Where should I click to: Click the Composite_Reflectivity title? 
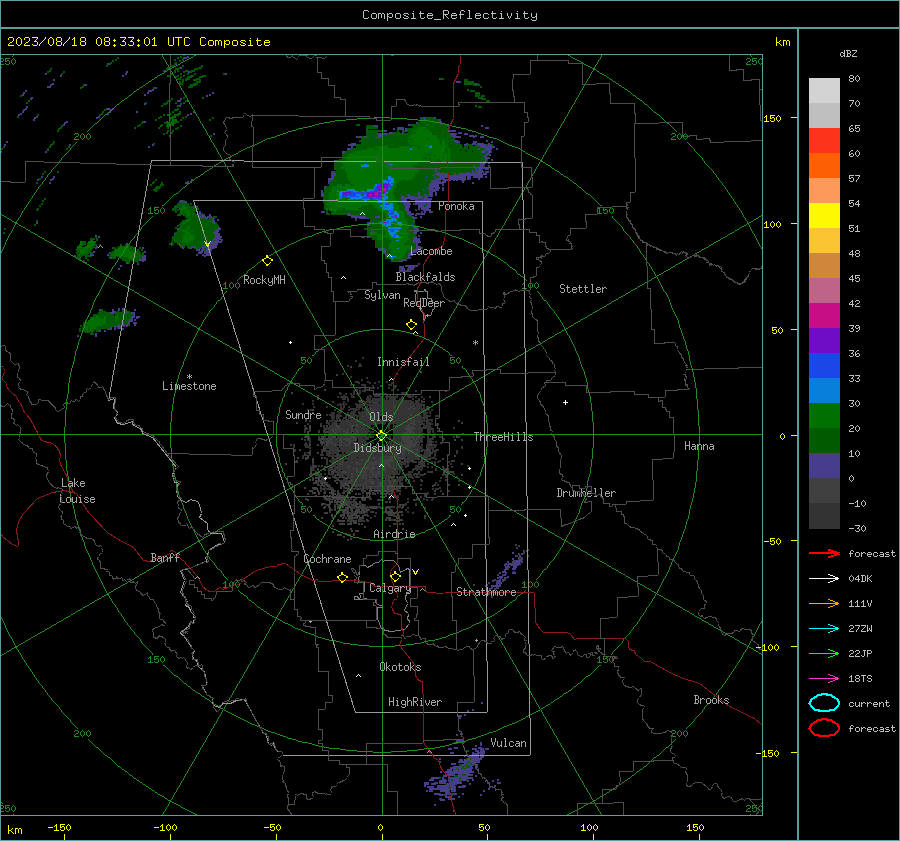[x=450, y=15]
